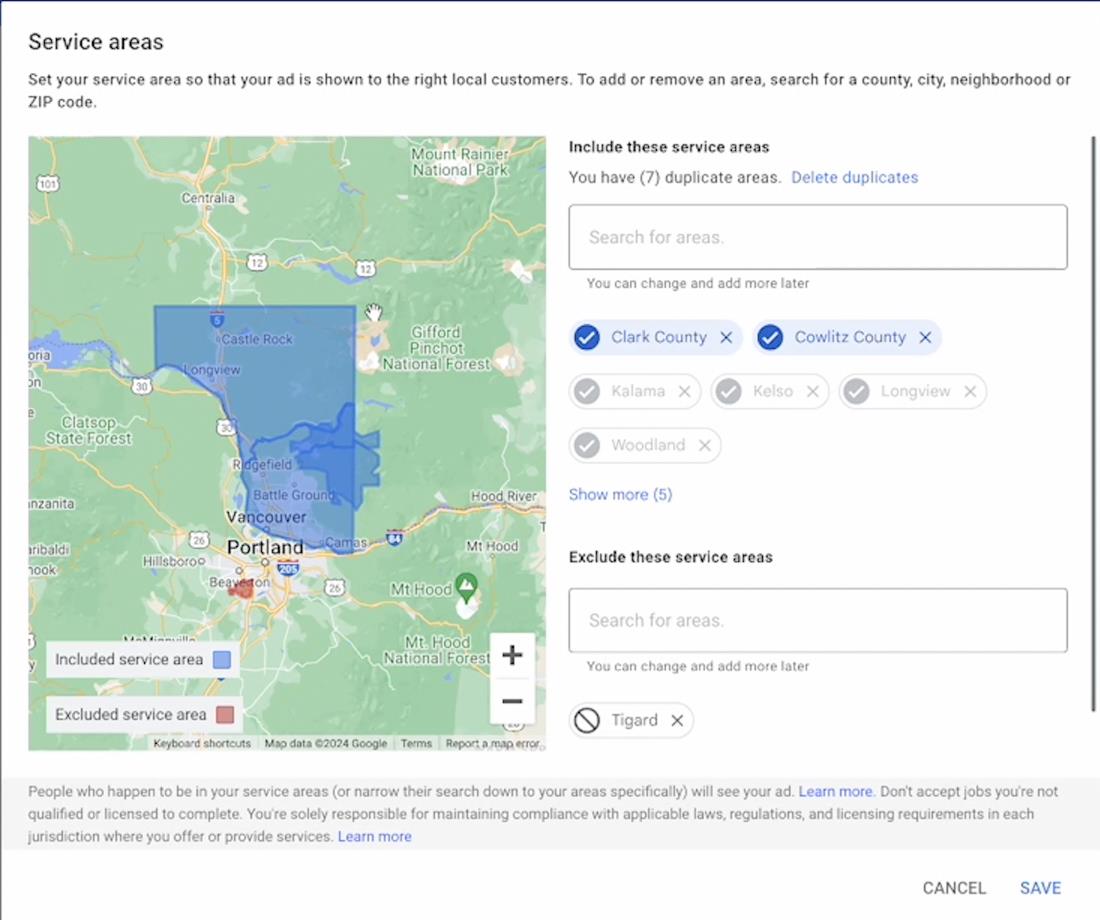Remove Longview from service areas

(x=970, y=392)
